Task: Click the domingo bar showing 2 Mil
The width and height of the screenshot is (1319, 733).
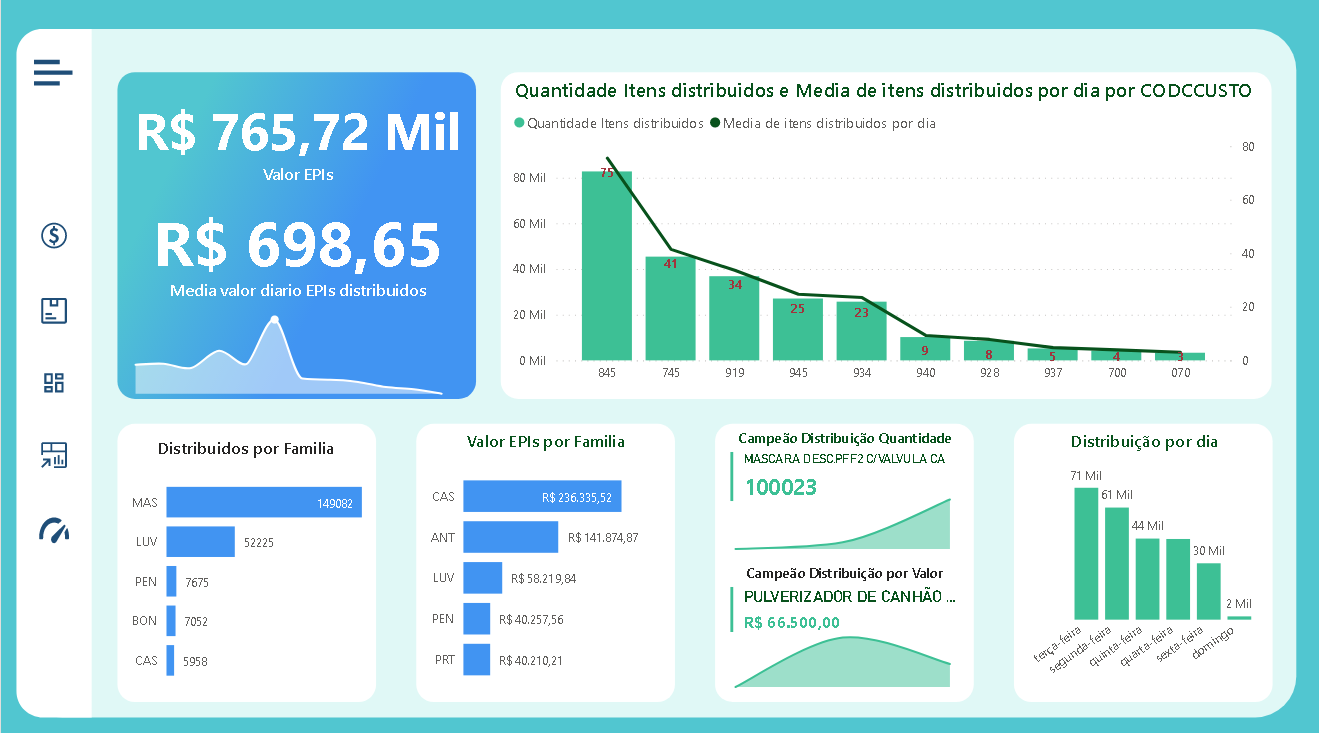Action: [x=1239, y=617]
